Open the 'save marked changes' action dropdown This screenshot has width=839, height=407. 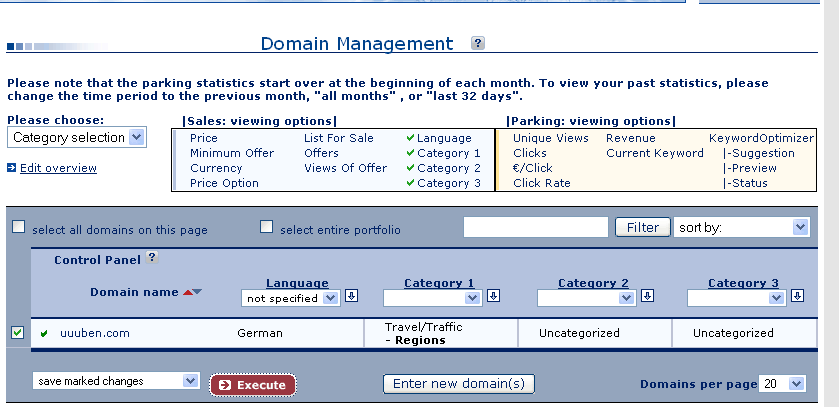115,381
